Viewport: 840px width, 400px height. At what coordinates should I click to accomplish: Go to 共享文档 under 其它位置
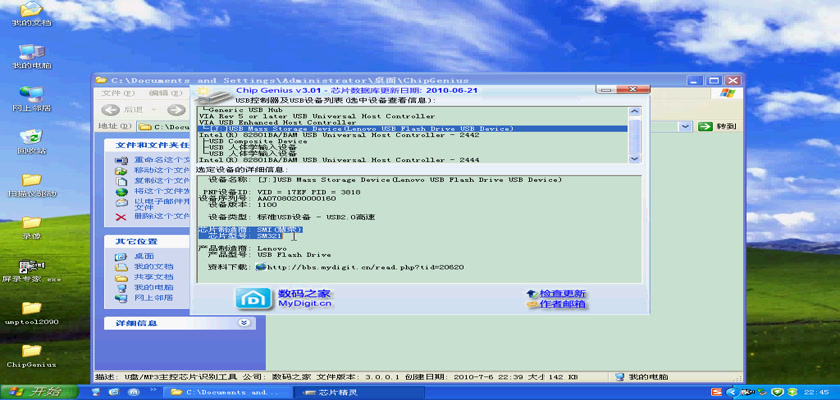[154, 277]
